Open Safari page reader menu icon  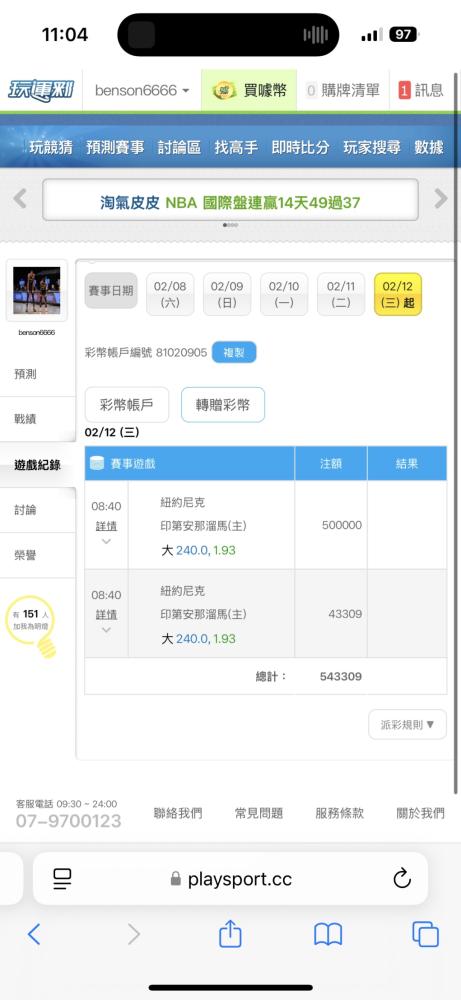pyautogui.click(x=62, y=879)
